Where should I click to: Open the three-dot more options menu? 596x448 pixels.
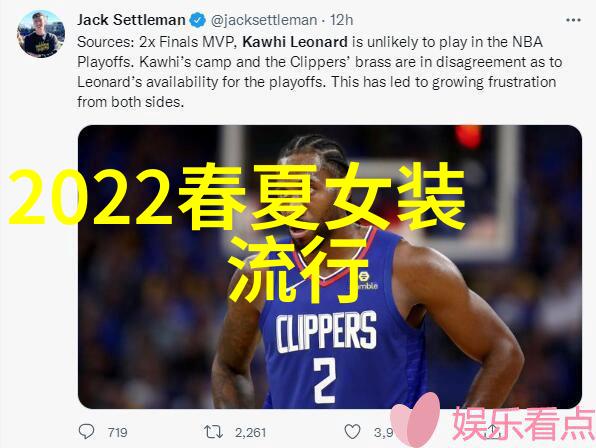point(573,20)
